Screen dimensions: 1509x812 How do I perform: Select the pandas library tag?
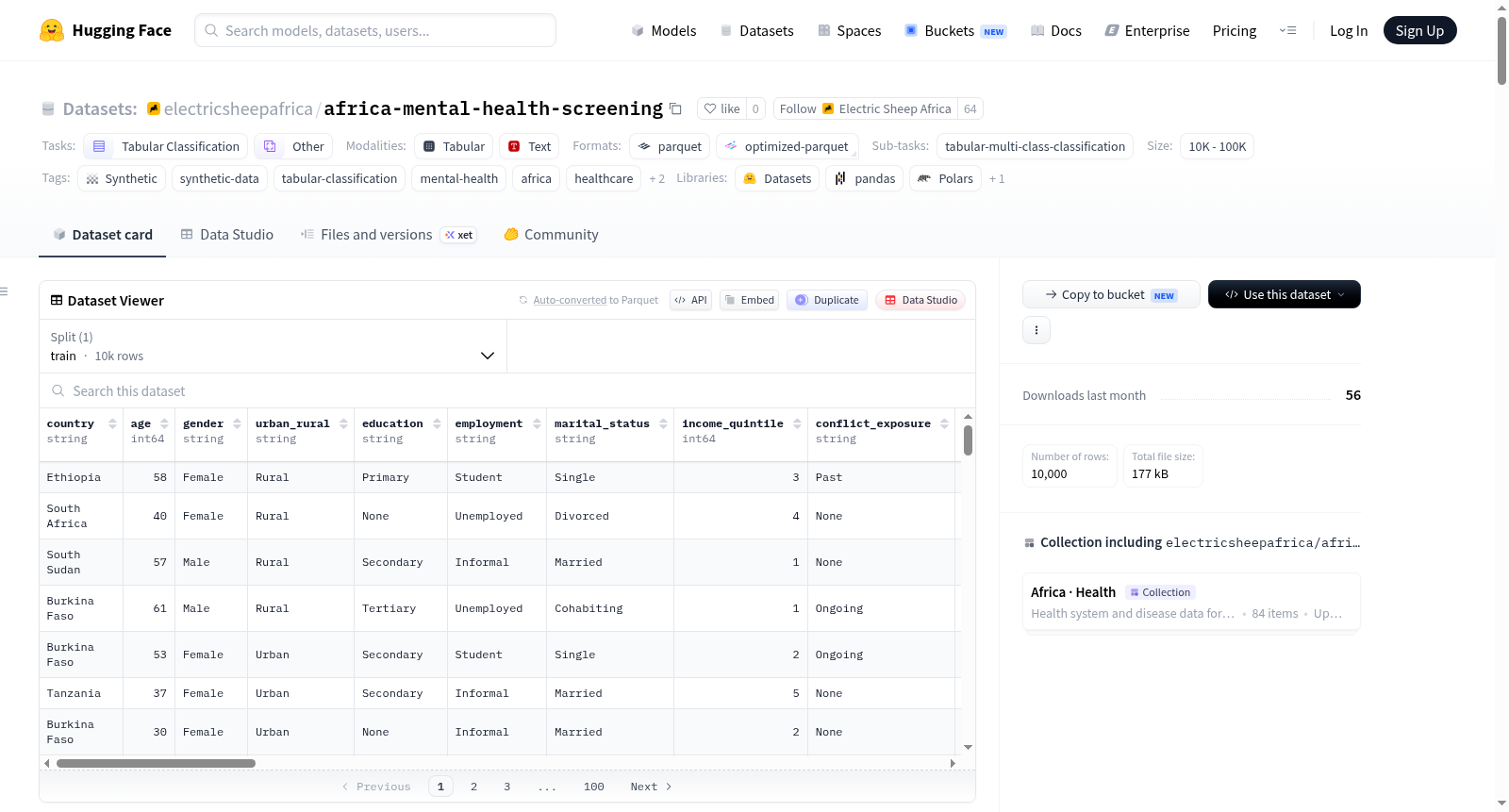pyautogui.click(x=865, y=178)
